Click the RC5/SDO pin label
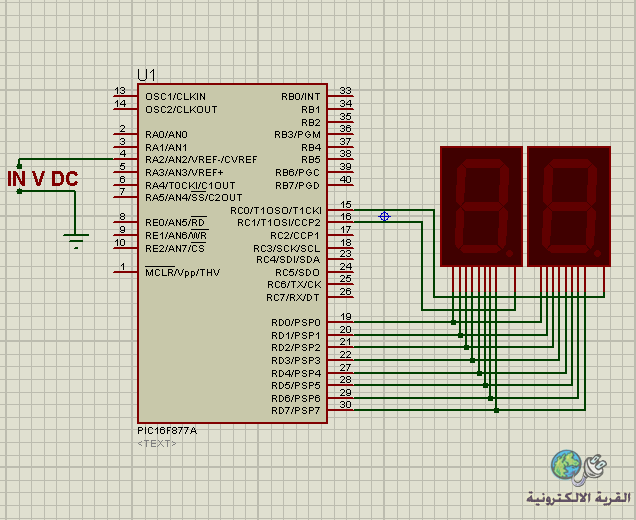 point(297,273)
